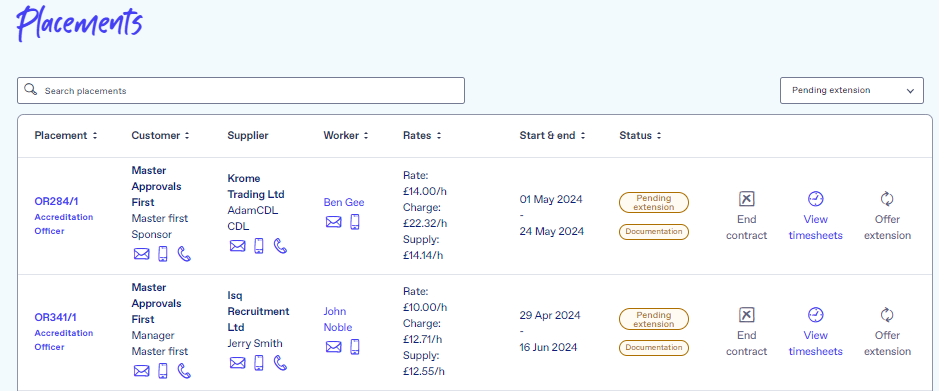Click View timesheets link for OR341/1
939x391 pixels.
pyautogui.click(x=816, y=343)
